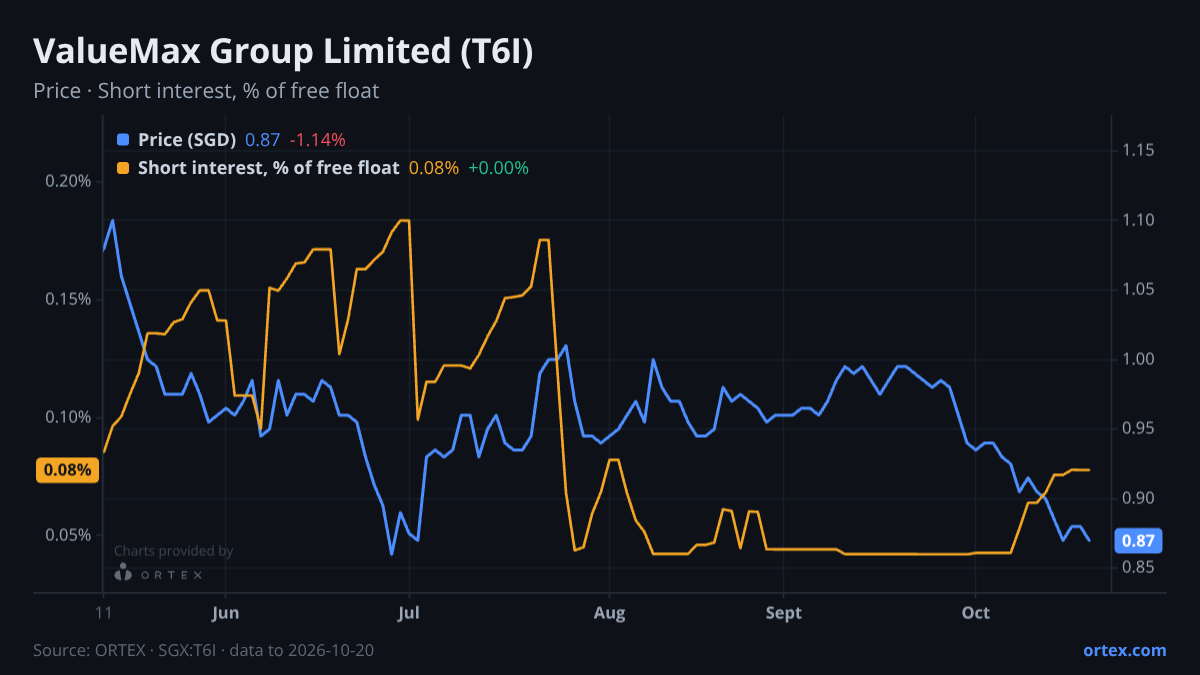Viewport: 1200px width, 675px height.
Task: Click the Sept x-axis label
Action: (x=784, y=613)
